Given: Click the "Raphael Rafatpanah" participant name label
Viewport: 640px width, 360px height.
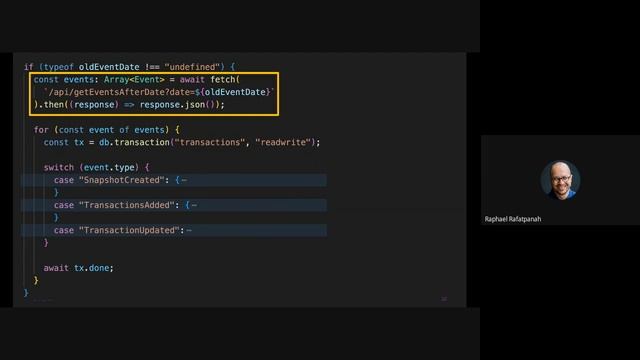Looking at the screenshot, I should (513, 219).
